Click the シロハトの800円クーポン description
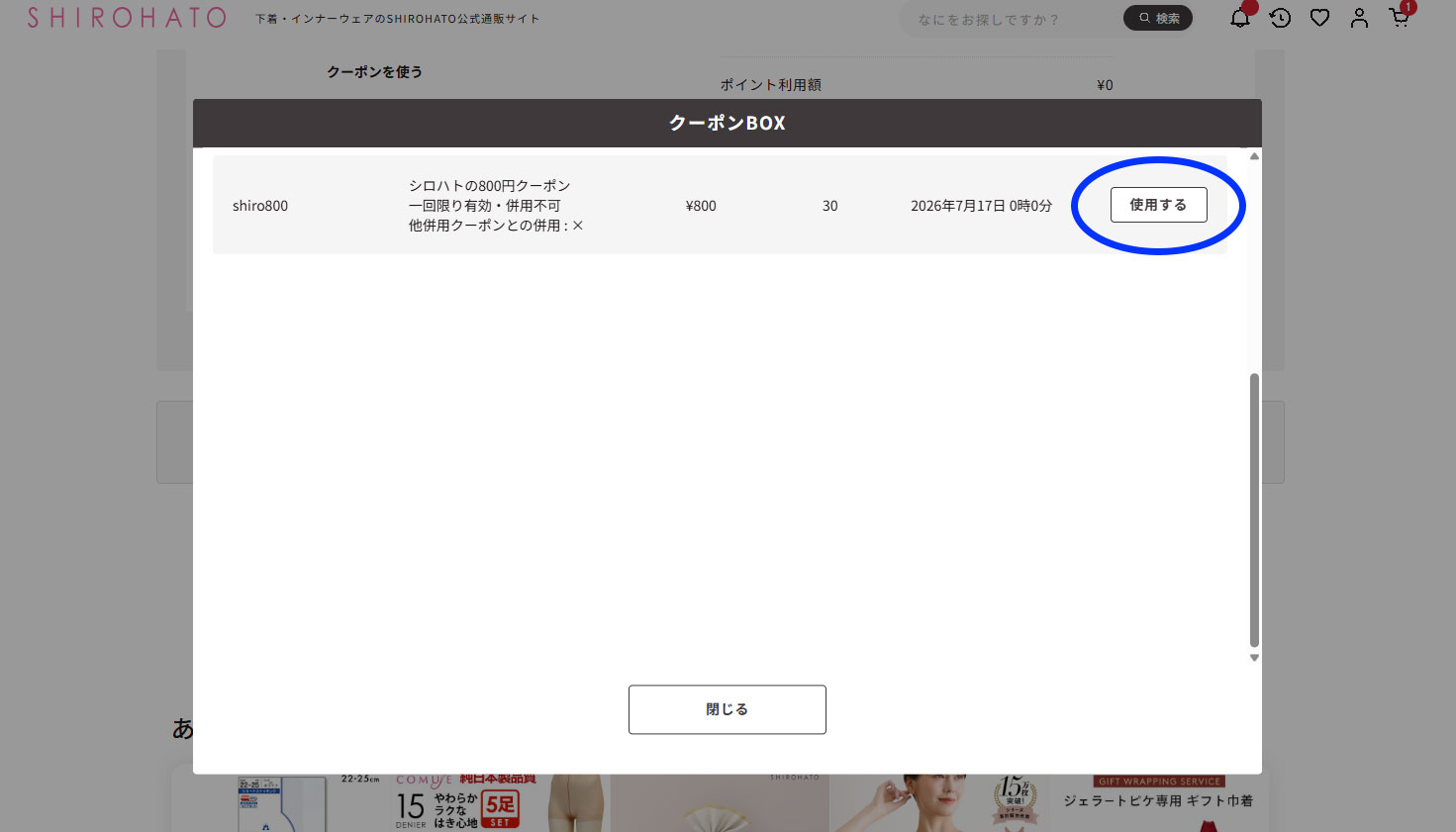Screen dimensions: 1456x832 pos(489,186)
